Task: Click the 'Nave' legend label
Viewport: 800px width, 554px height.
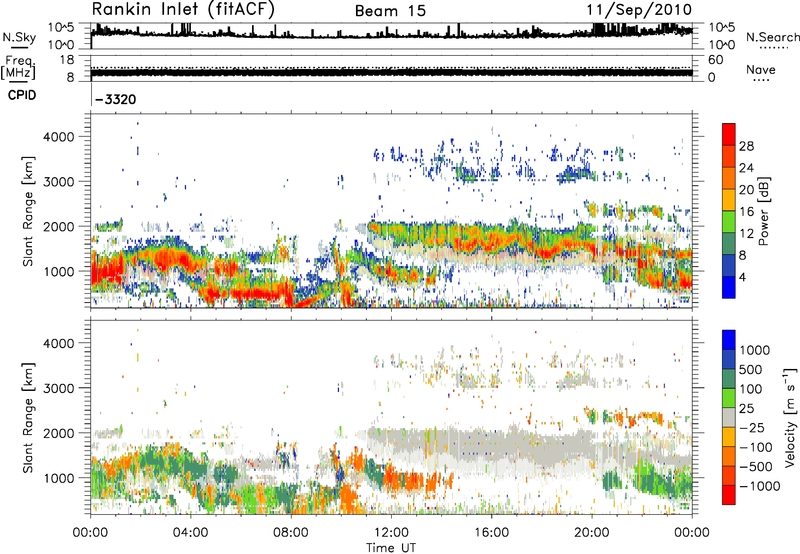Action: (761, 69)
